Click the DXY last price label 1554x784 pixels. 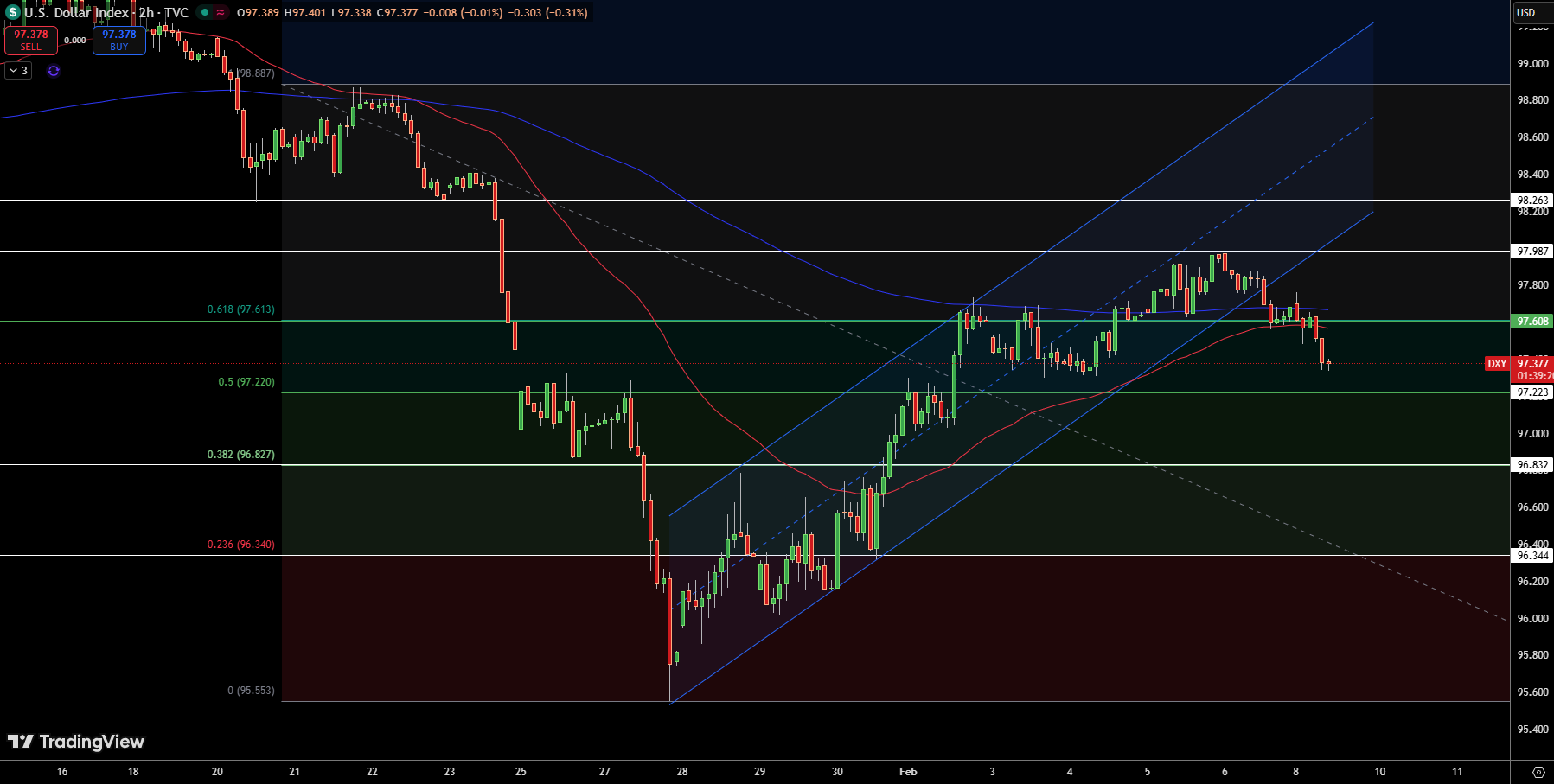[1497, 364]
